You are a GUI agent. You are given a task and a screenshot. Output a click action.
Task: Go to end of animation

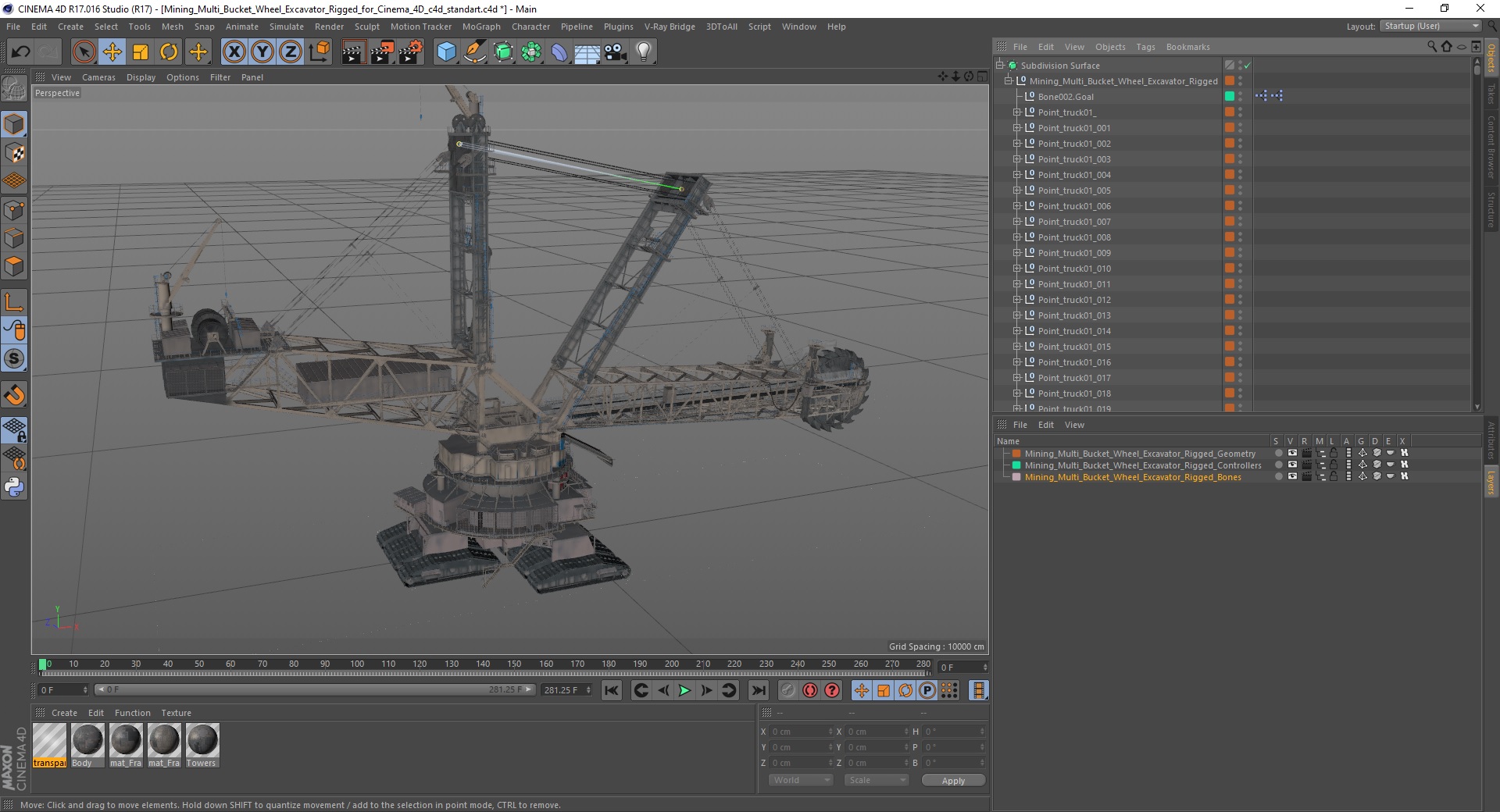(758, 690)
